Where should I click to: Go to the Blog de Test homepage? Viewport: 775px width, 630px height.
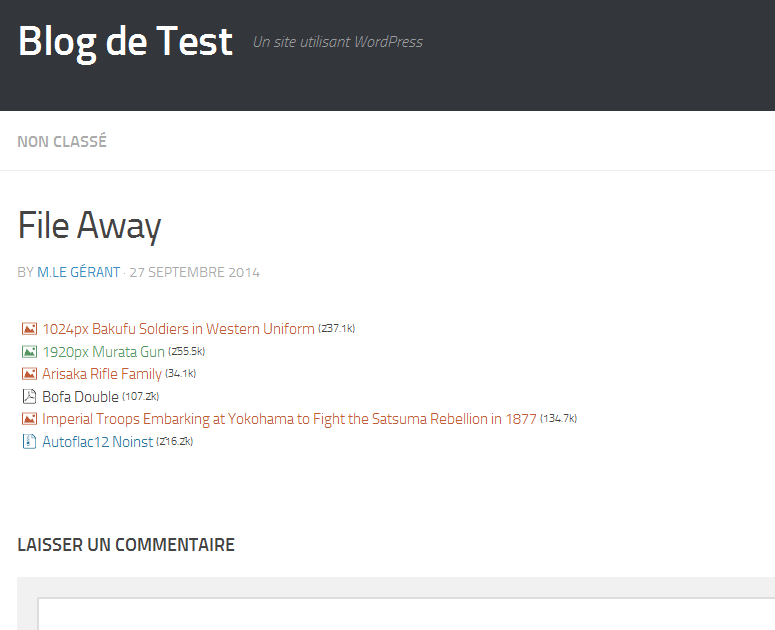126,42
